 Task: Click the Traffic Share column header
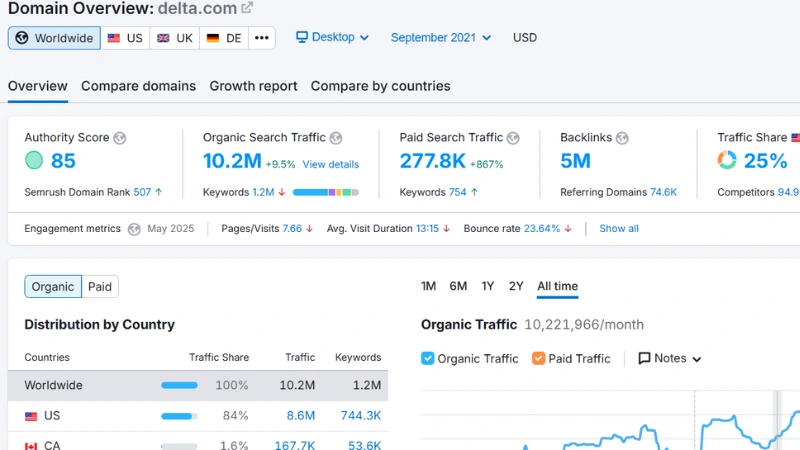coord(219,358)
